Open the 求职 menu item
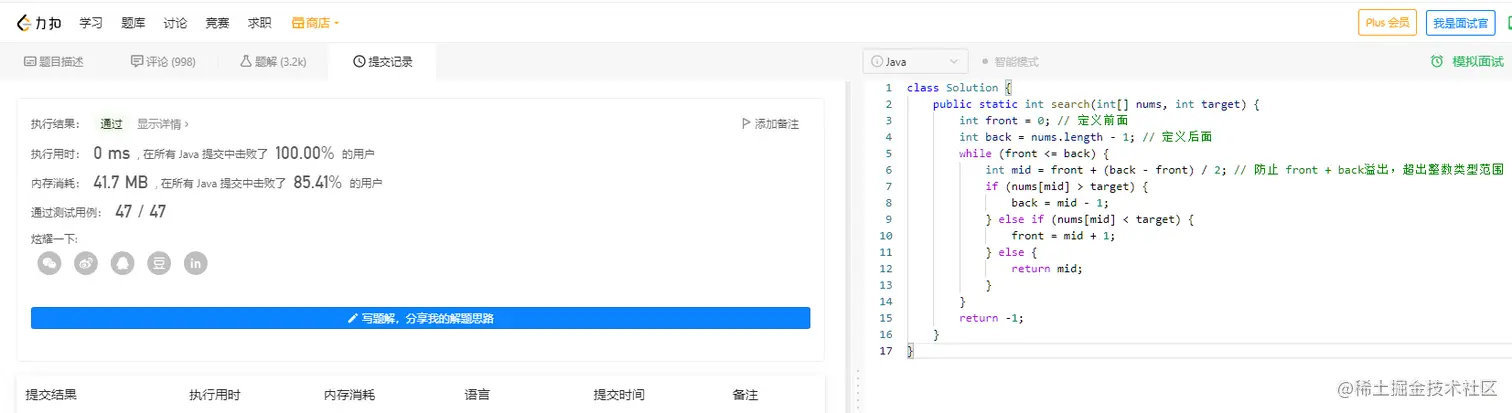 [260, 22]
